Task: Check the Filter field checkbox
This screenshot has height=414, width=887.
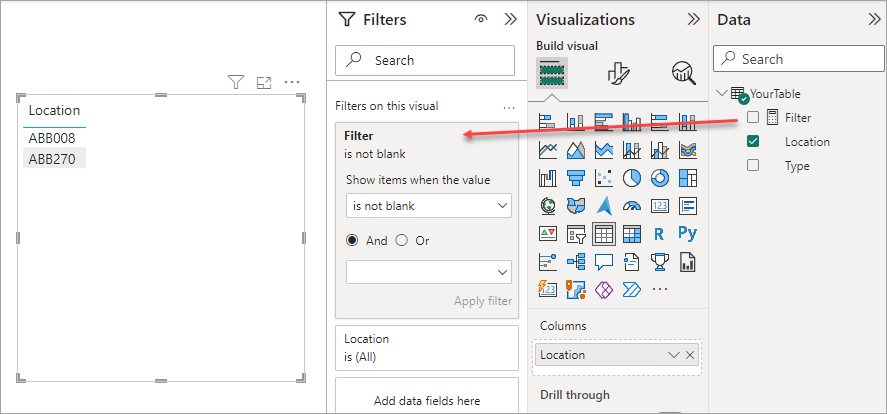Action: pos(752,117)
